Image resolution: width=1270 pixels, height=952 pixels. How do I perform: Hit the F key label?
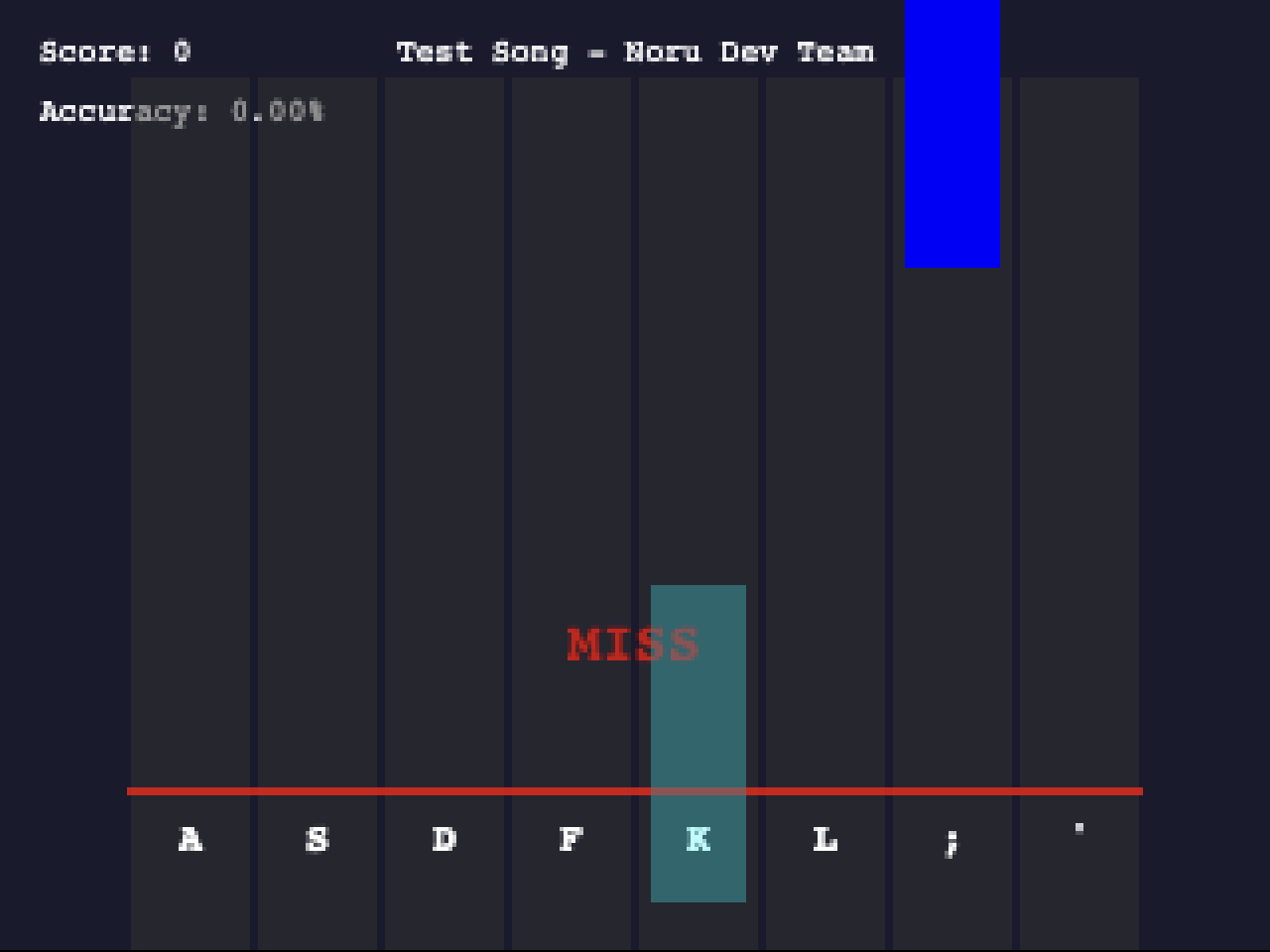[571, 840]
